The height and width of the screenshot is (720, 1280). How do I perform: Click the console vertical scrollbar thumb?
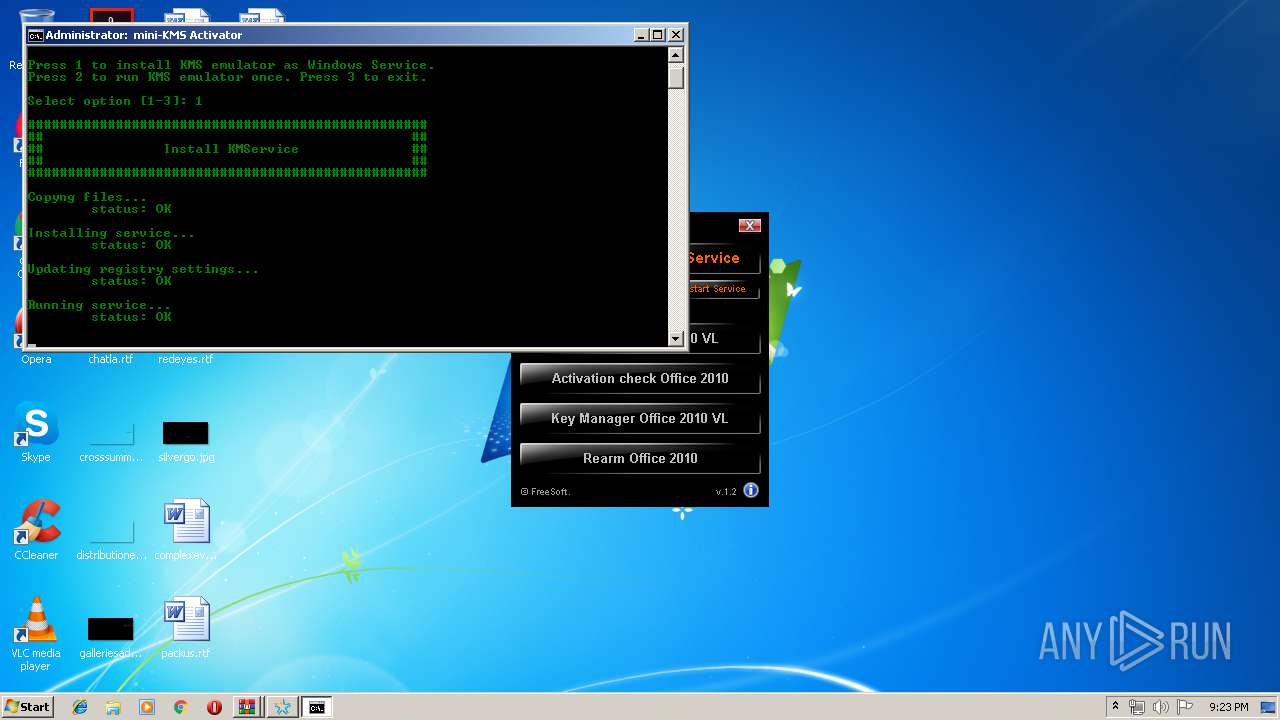[676, 76]
